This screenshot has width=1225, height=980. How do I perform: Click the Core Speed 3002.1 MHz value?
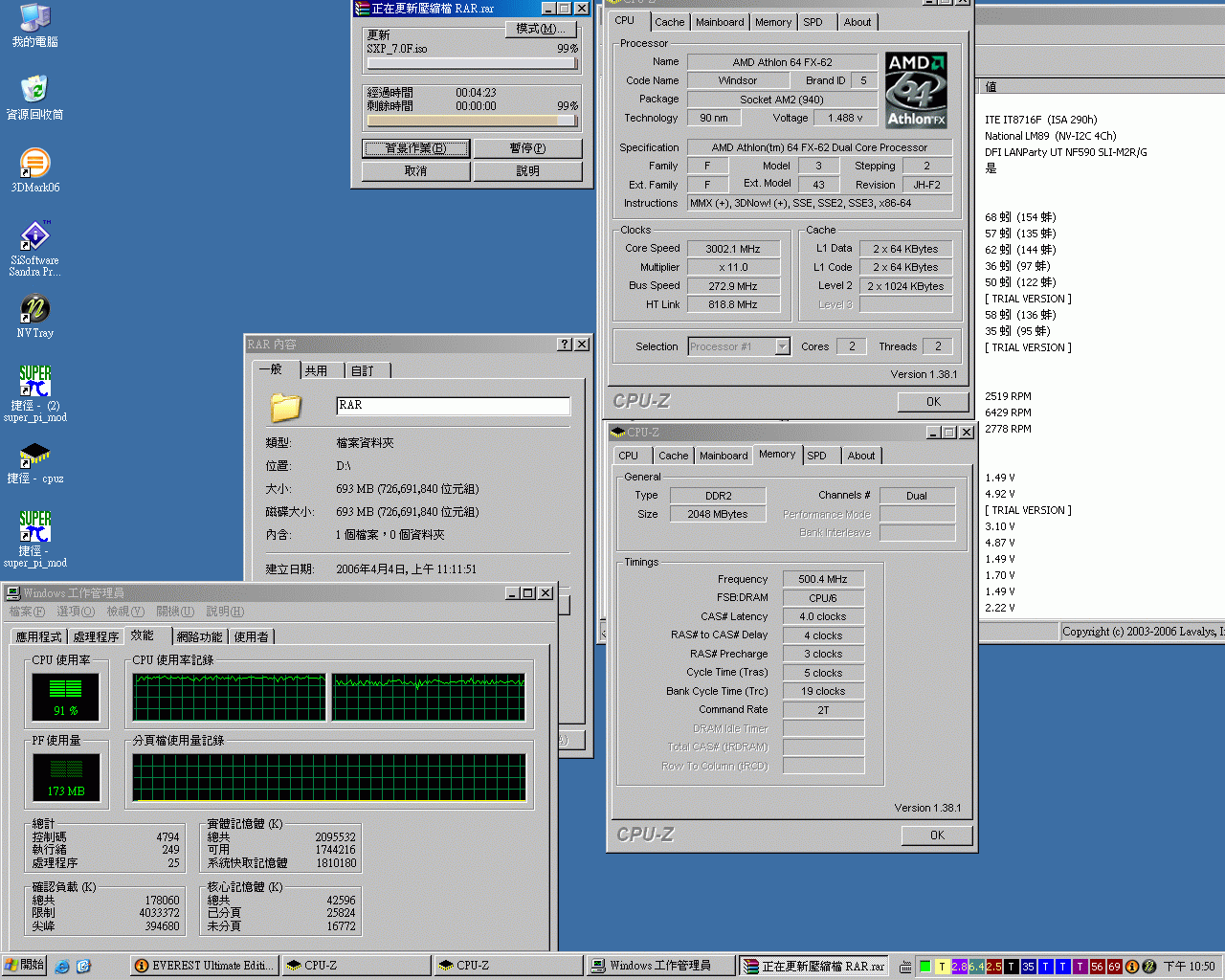(x=733, y=249)
